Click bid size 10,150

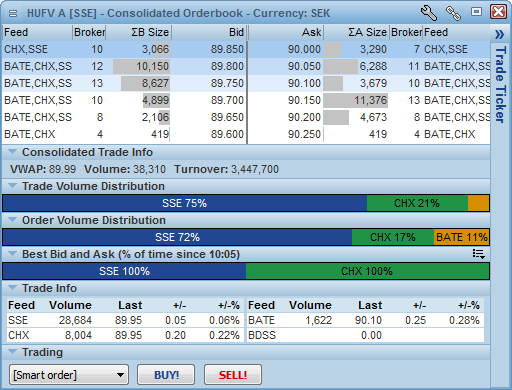tap(152, 66)
